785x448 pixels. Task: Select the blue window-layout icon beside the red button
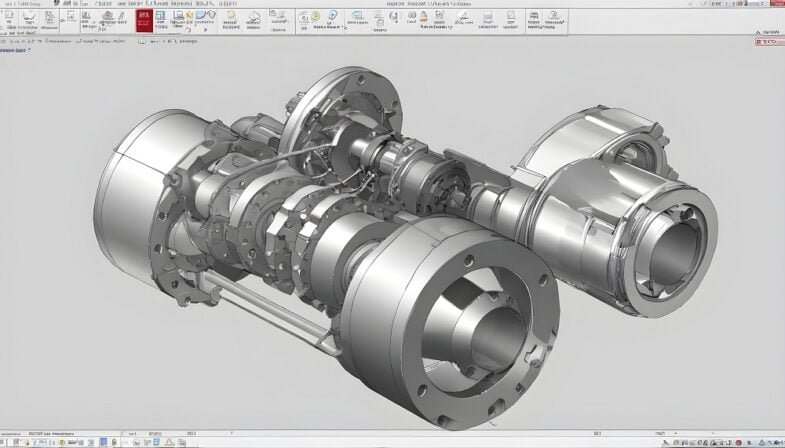(160, 16)
